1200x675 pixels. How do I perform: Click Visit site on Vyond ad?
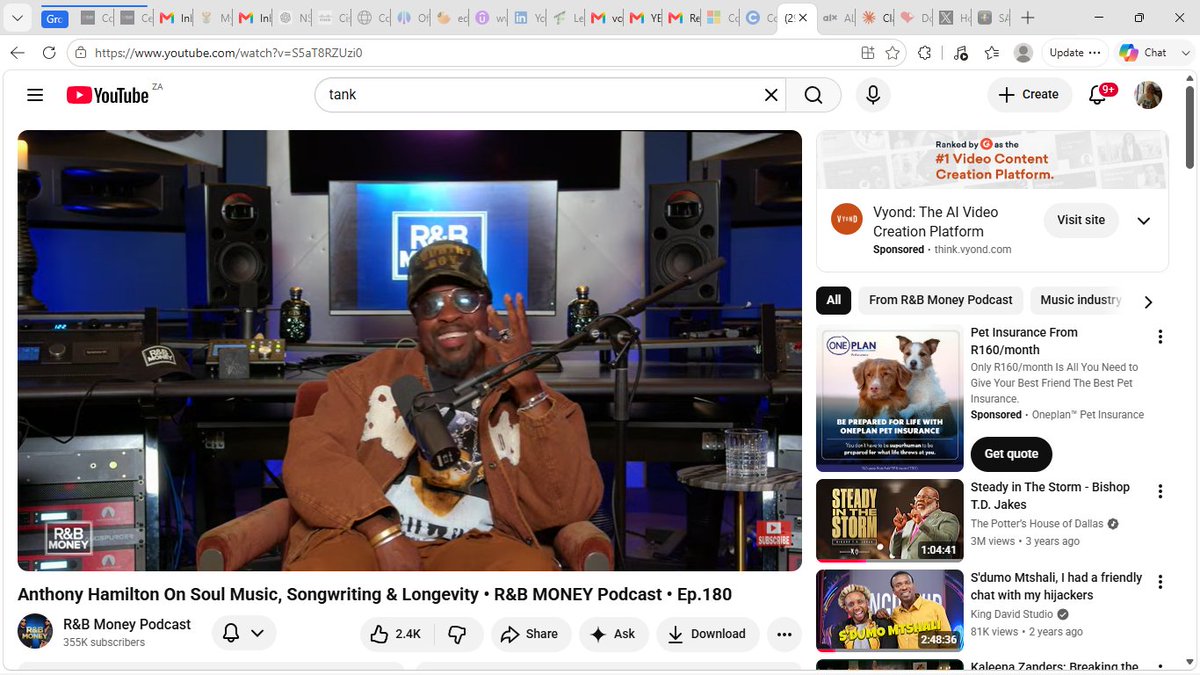(x=1081, y=220)
